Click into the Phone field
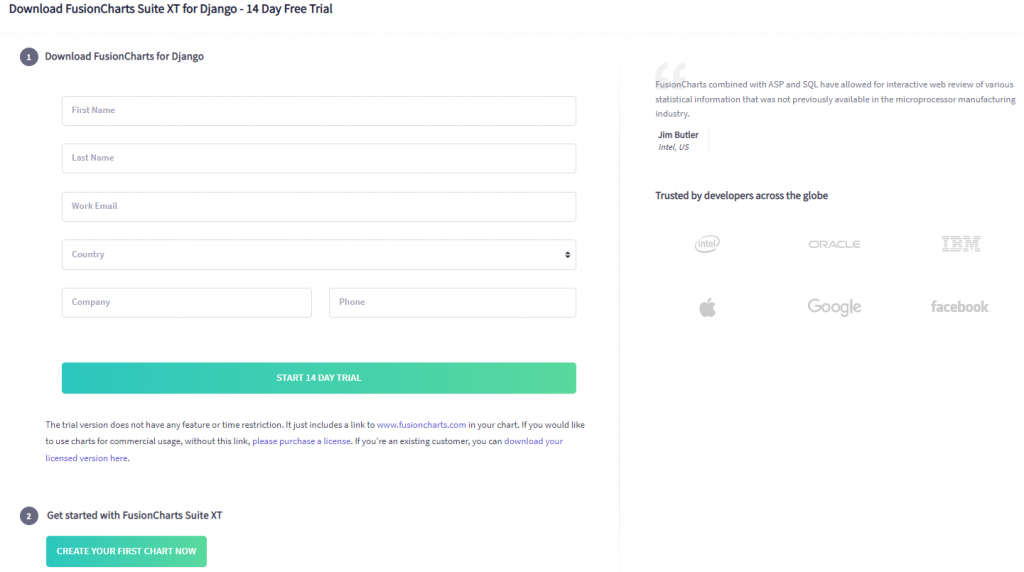This screenshot has width=1024, height=572. point(452,303)
